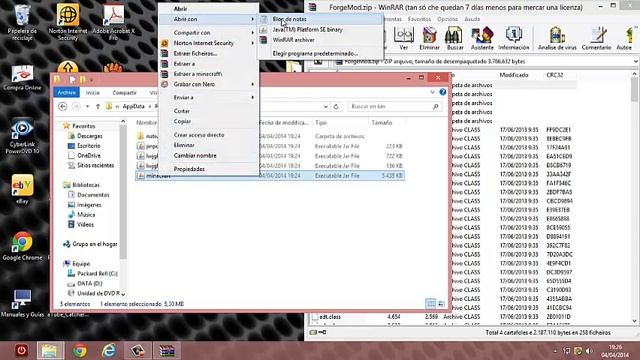Click the Explorer up-folder arrow
Screen dimensions: 640x360
coord(98,107)
